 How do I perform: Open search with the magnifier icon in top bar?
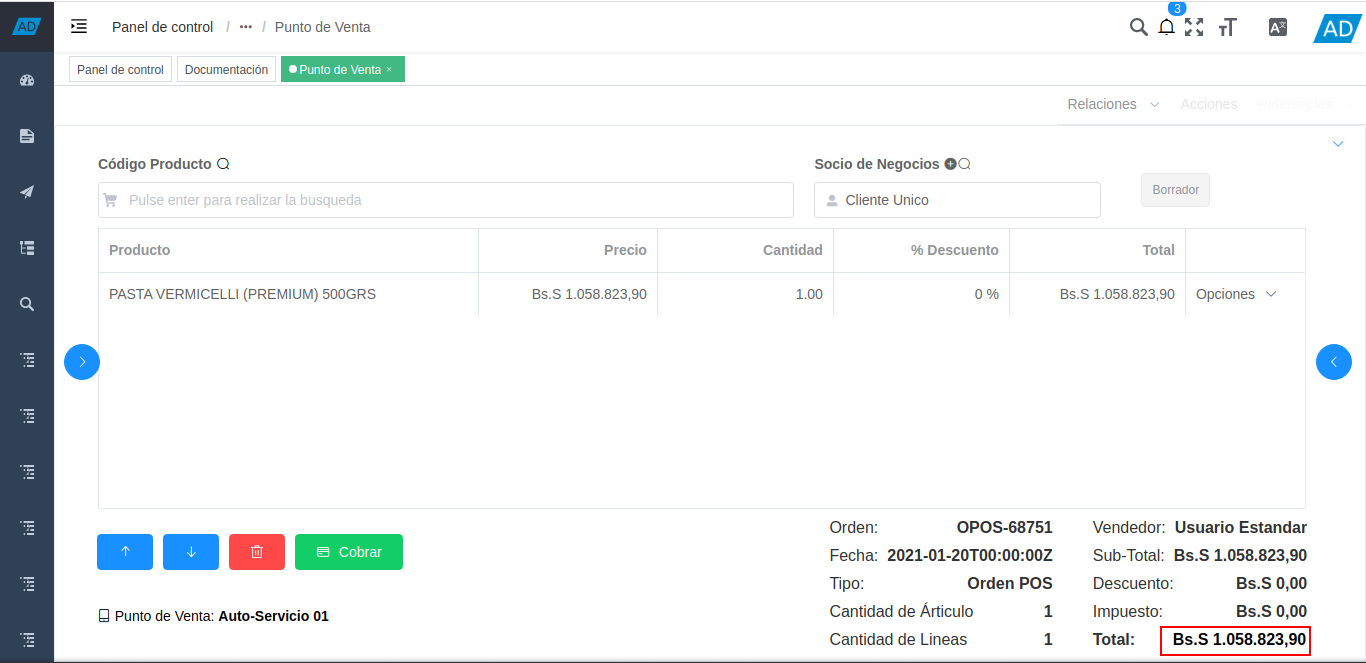(1138, 27)
